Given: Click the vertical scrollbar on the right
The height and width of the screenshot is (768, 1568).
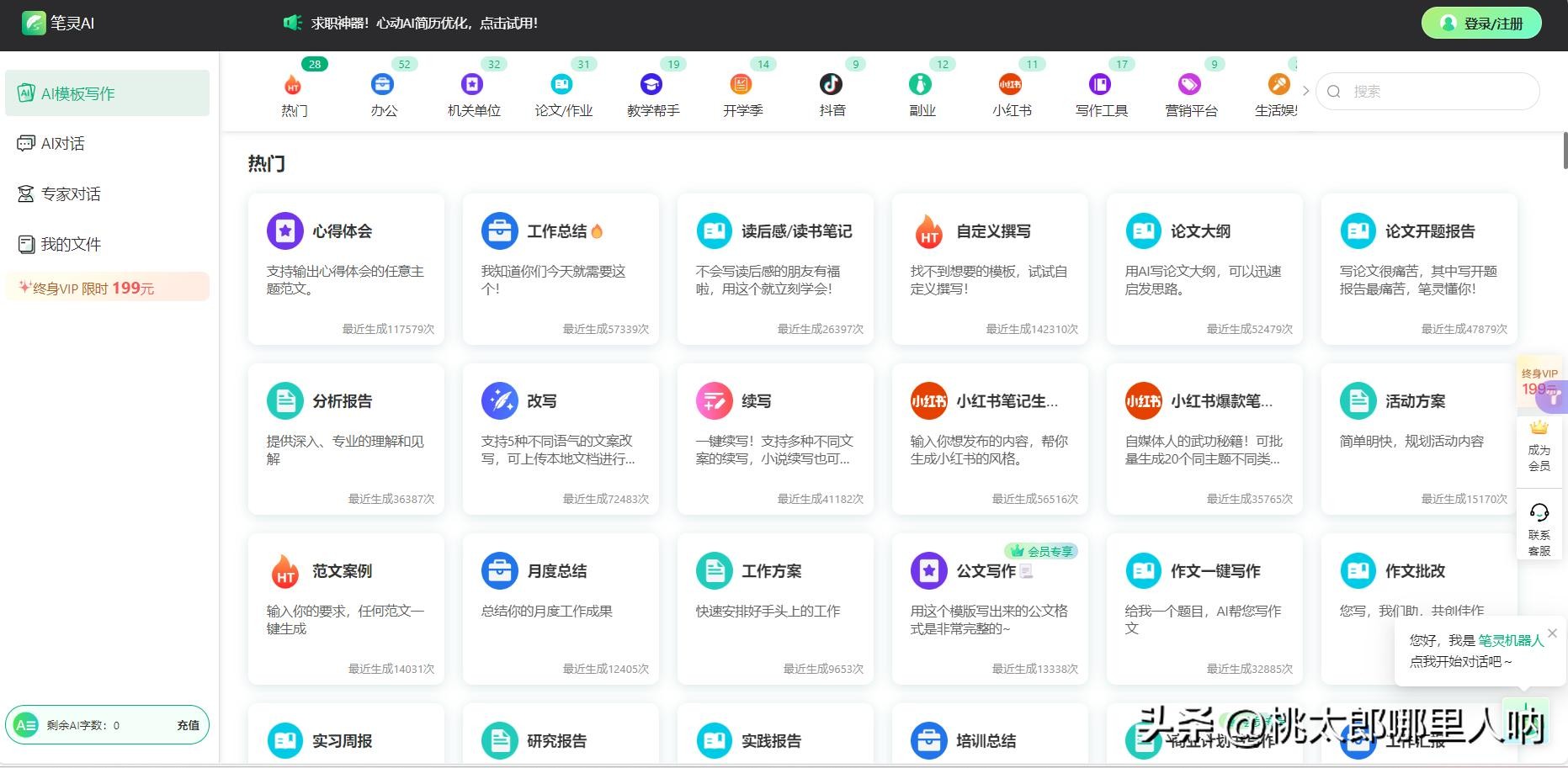Looking at the screenshot, I should (1565, 151).
